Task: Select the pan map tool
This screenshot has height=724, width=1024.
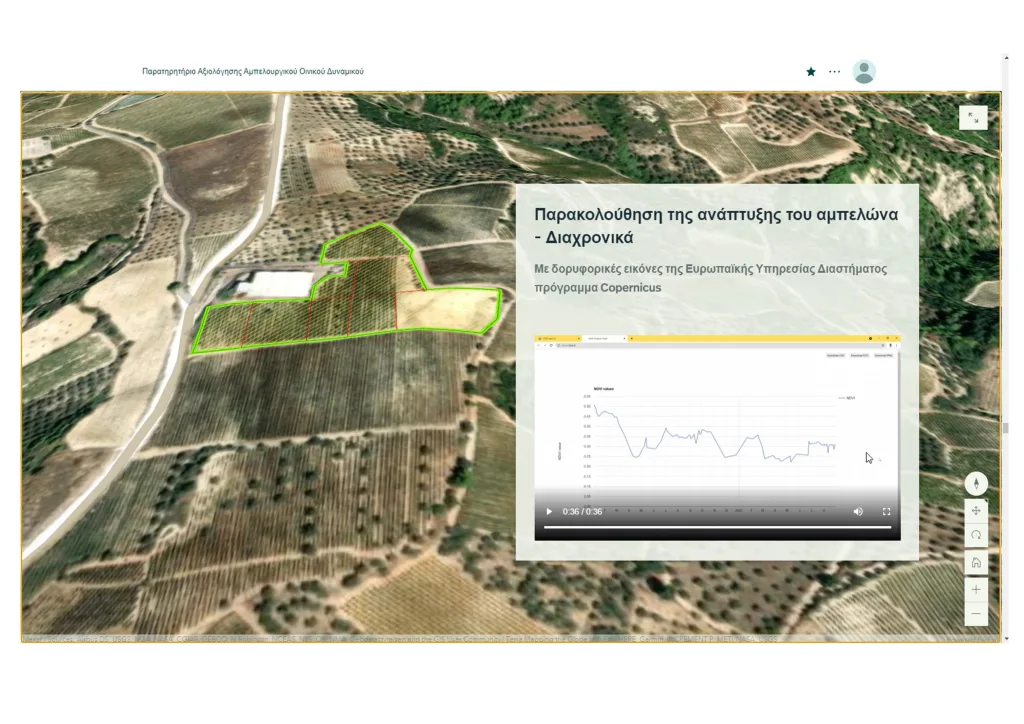Action: click(976, 511)
